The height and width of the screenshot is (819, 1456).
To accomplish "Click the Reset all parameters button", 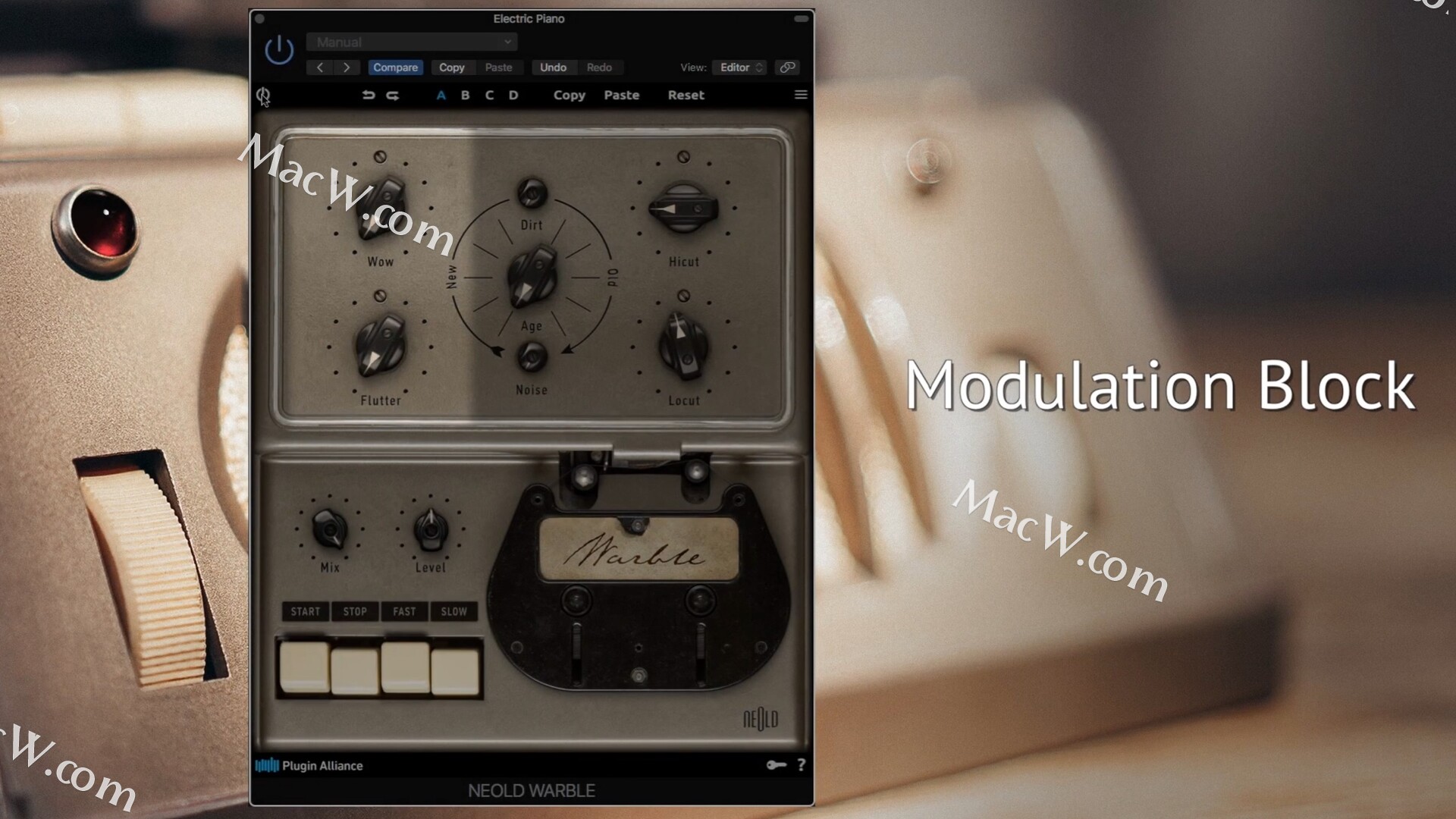I will point(685,94).
